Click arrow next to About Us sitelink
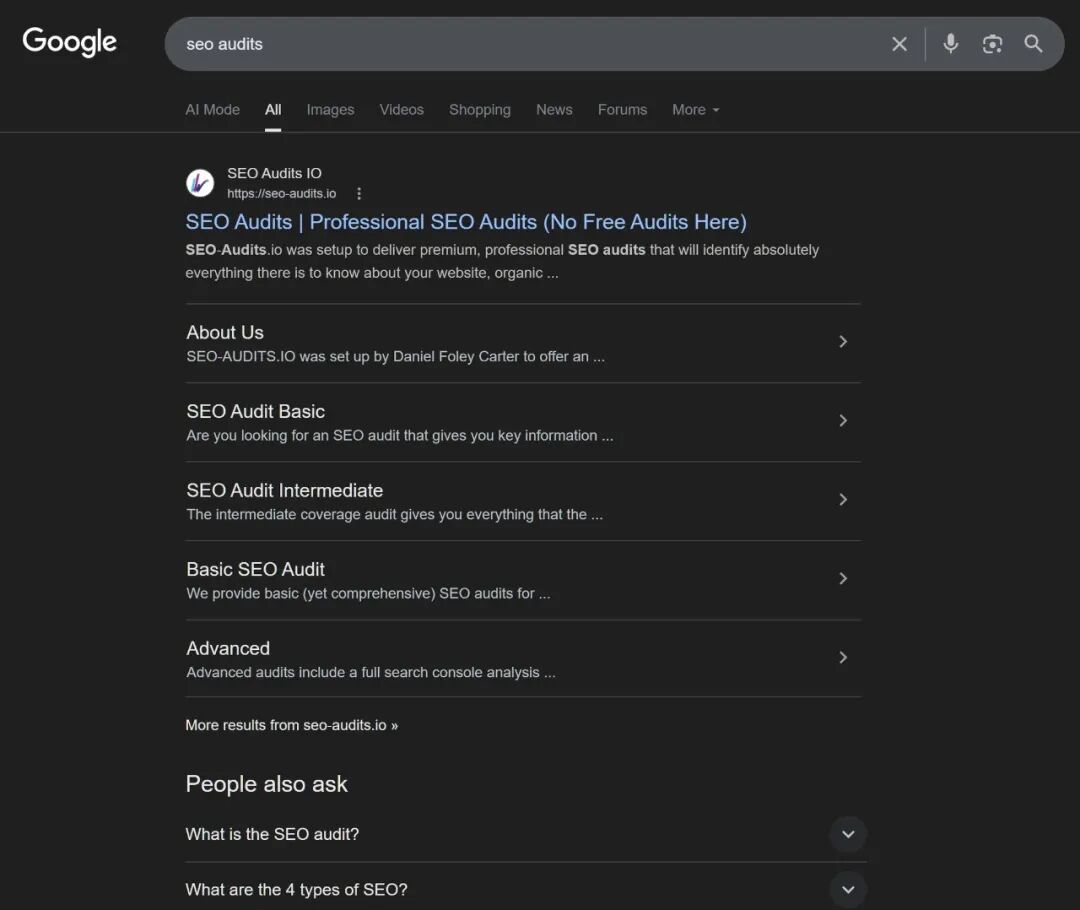 [843, 342]
